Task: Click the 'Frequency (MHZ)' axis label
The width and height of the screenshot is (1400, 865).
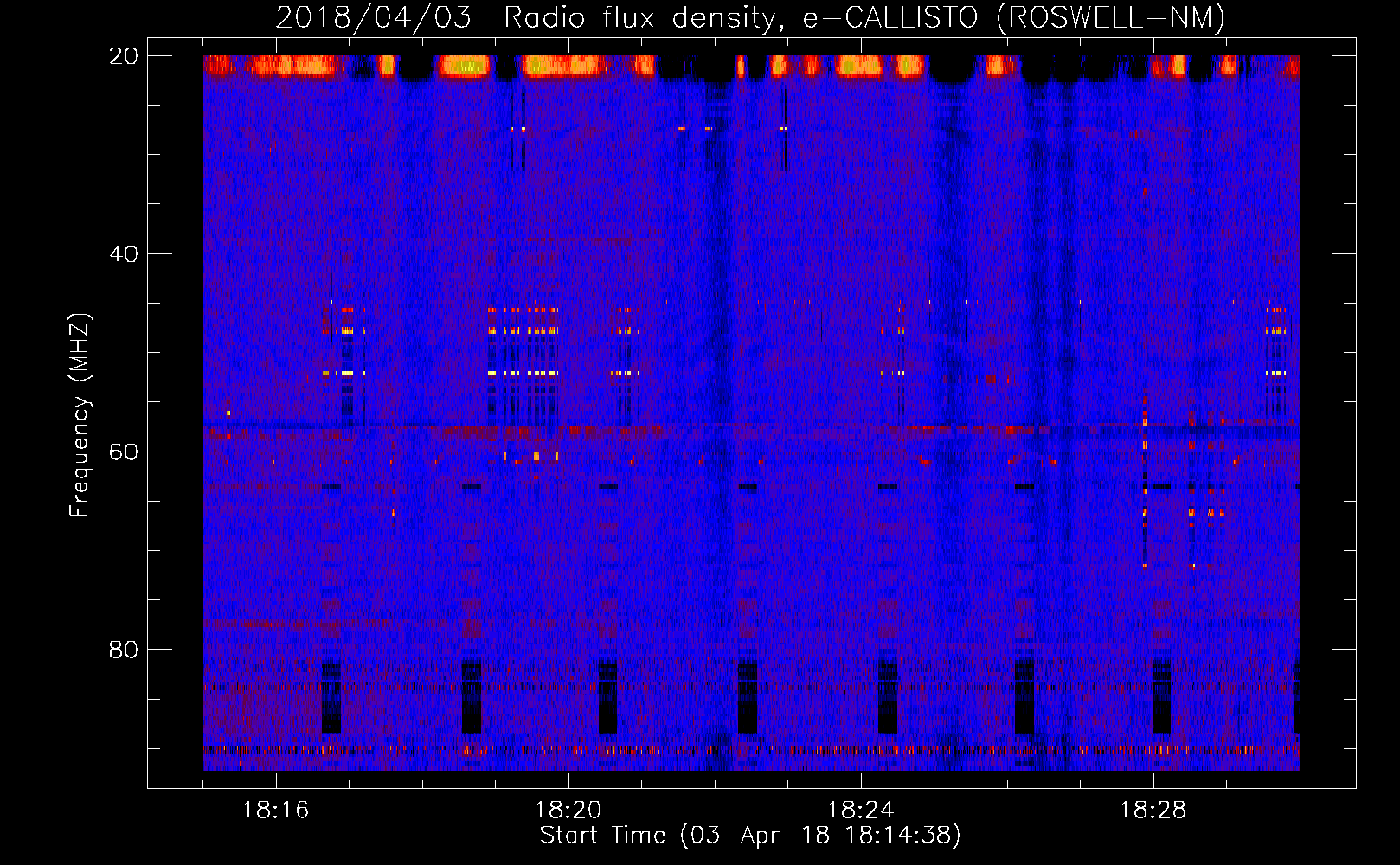Action: [80, 415]
